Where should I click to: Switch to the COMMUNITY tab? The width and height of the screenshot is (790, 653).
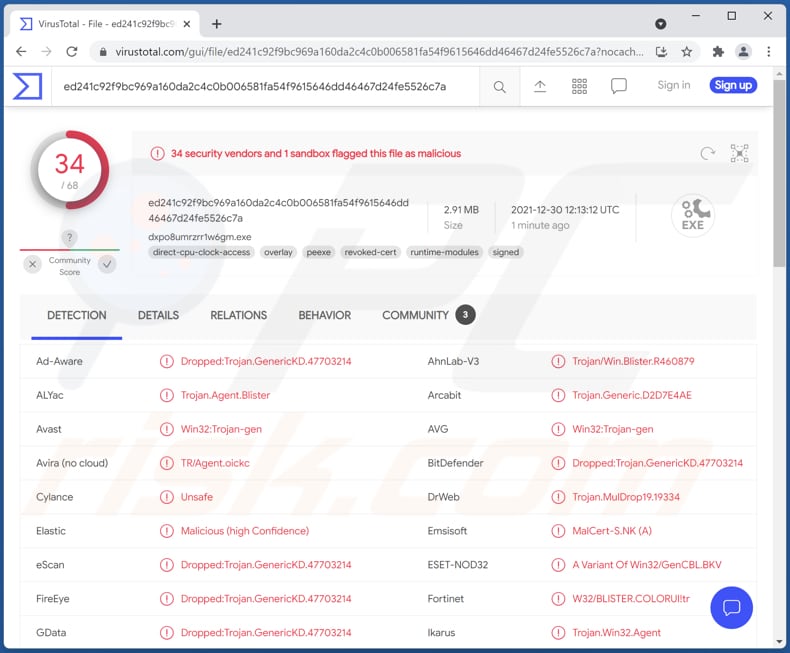click(x=428, y=315)
